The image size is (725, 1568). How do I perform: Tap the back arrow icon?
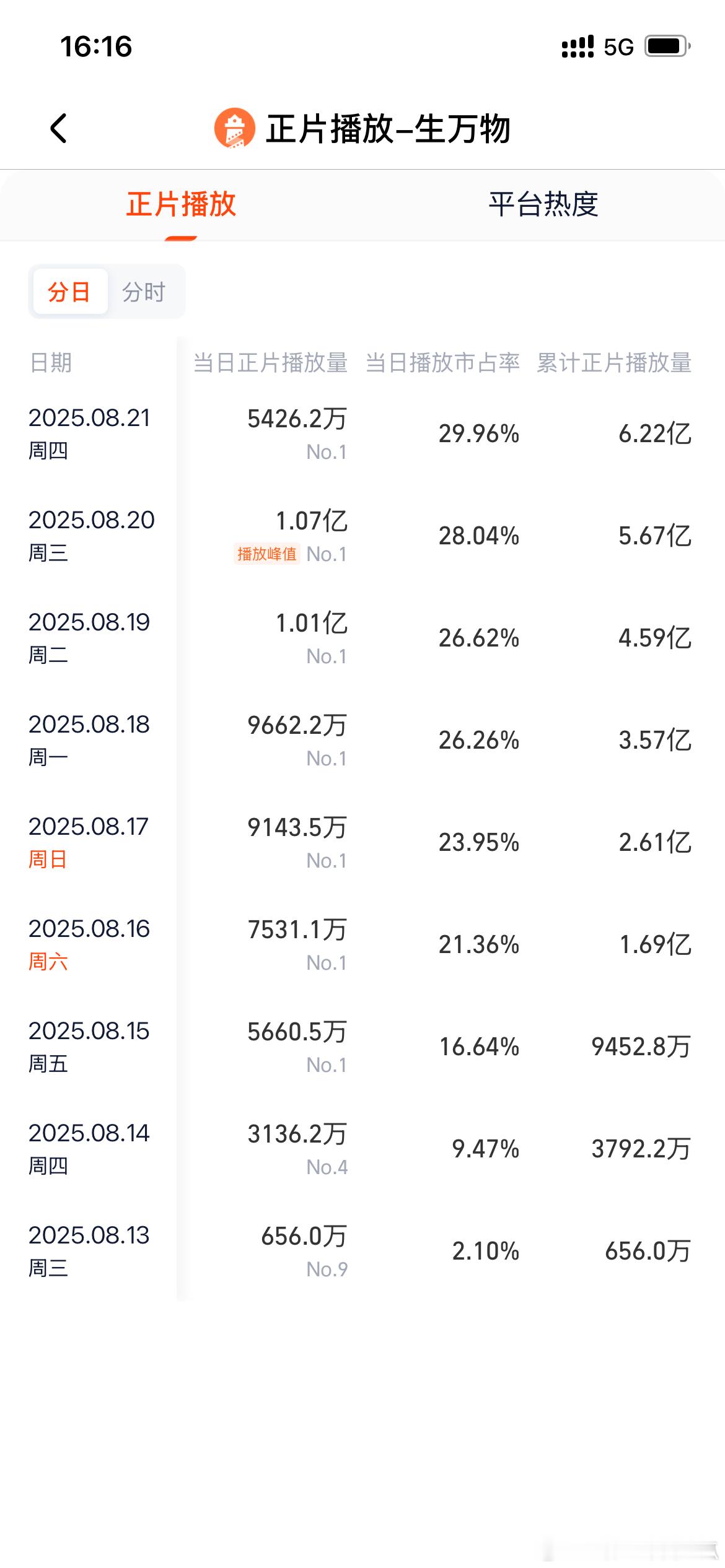(x=58, y=129)
